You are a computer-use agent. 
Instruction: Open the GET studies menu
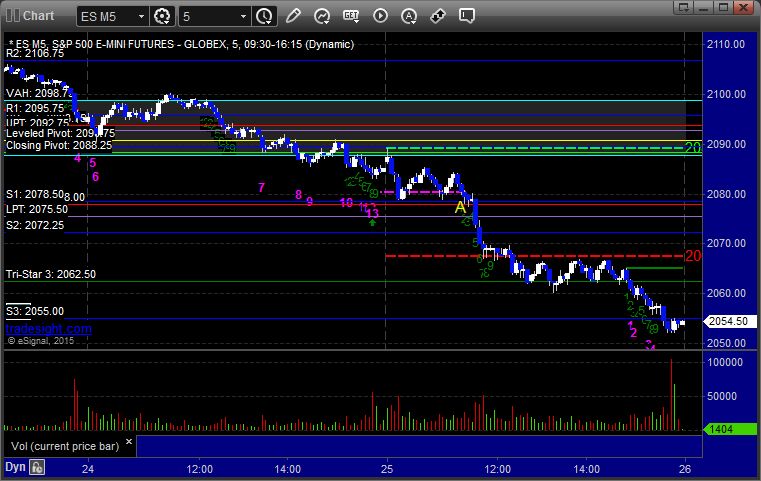coord(351,16)
